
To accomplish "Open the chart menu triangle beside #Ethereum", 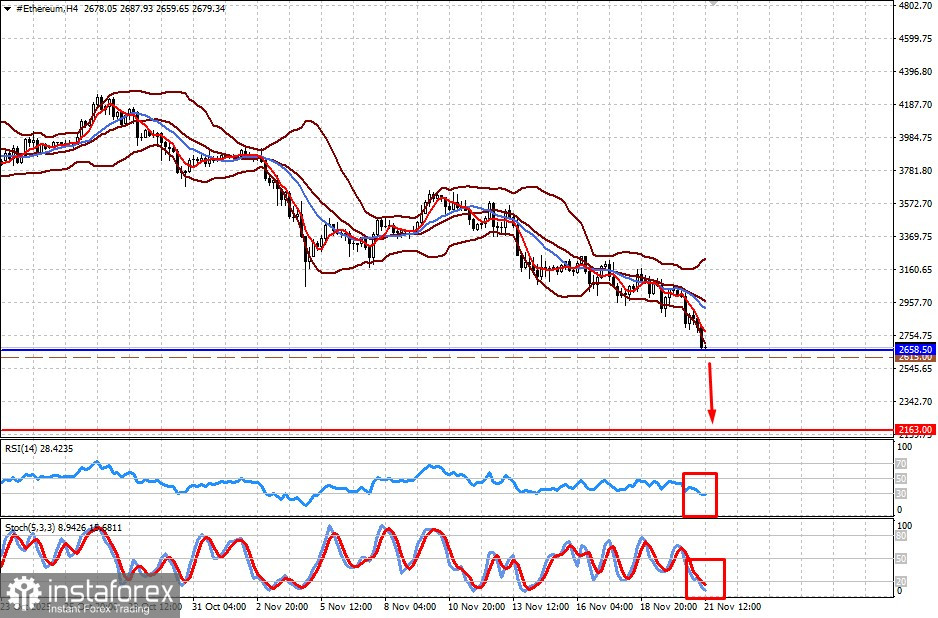I will pos(7,9).
